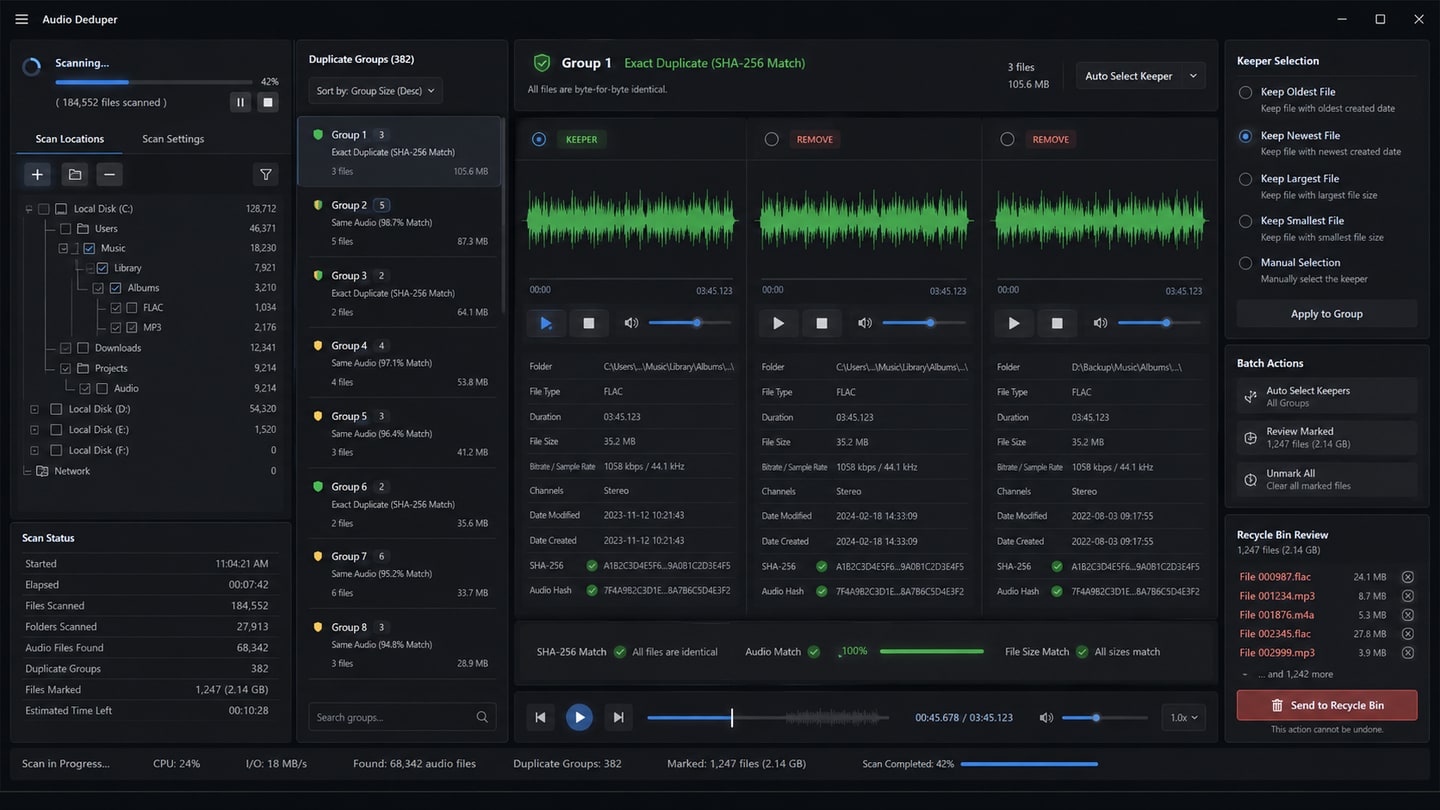This screenshot has height=810, width=1440.
Task: Select Manual Selection option
Action: pyautogui.click(x=1245, y=263)
